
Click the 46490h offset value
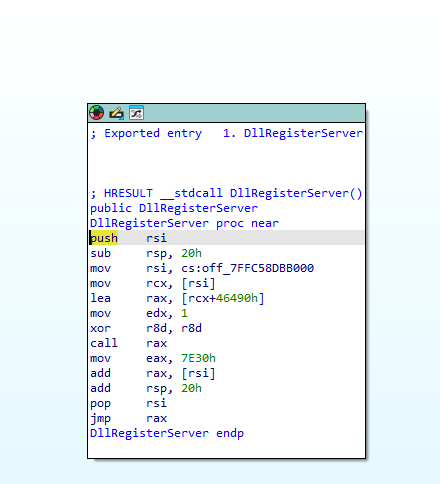[237, 298]
